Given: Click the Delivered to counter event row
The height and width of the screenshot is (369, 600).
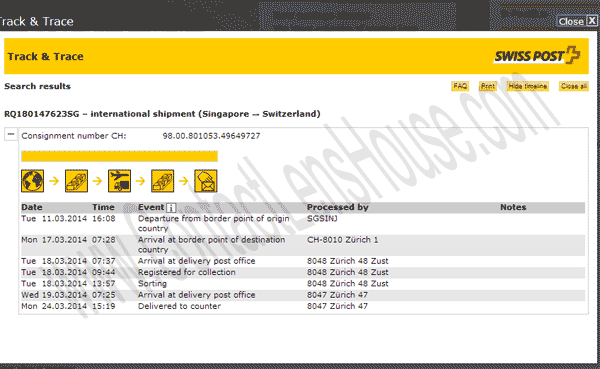Looking at the screenshot, I should tap(303, 306).
